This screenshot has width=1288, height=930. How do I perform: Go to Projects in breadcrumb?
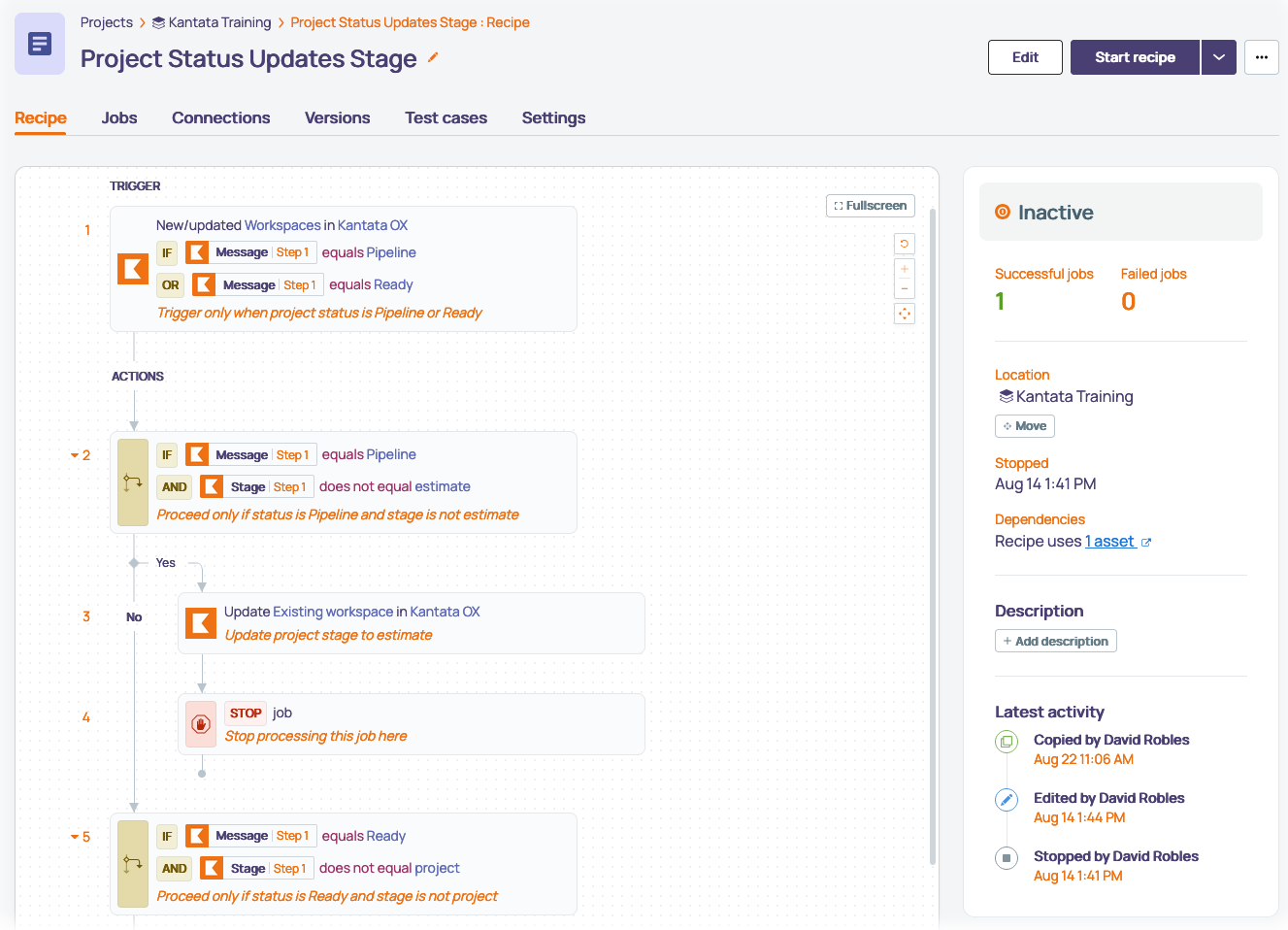point(107,22)
